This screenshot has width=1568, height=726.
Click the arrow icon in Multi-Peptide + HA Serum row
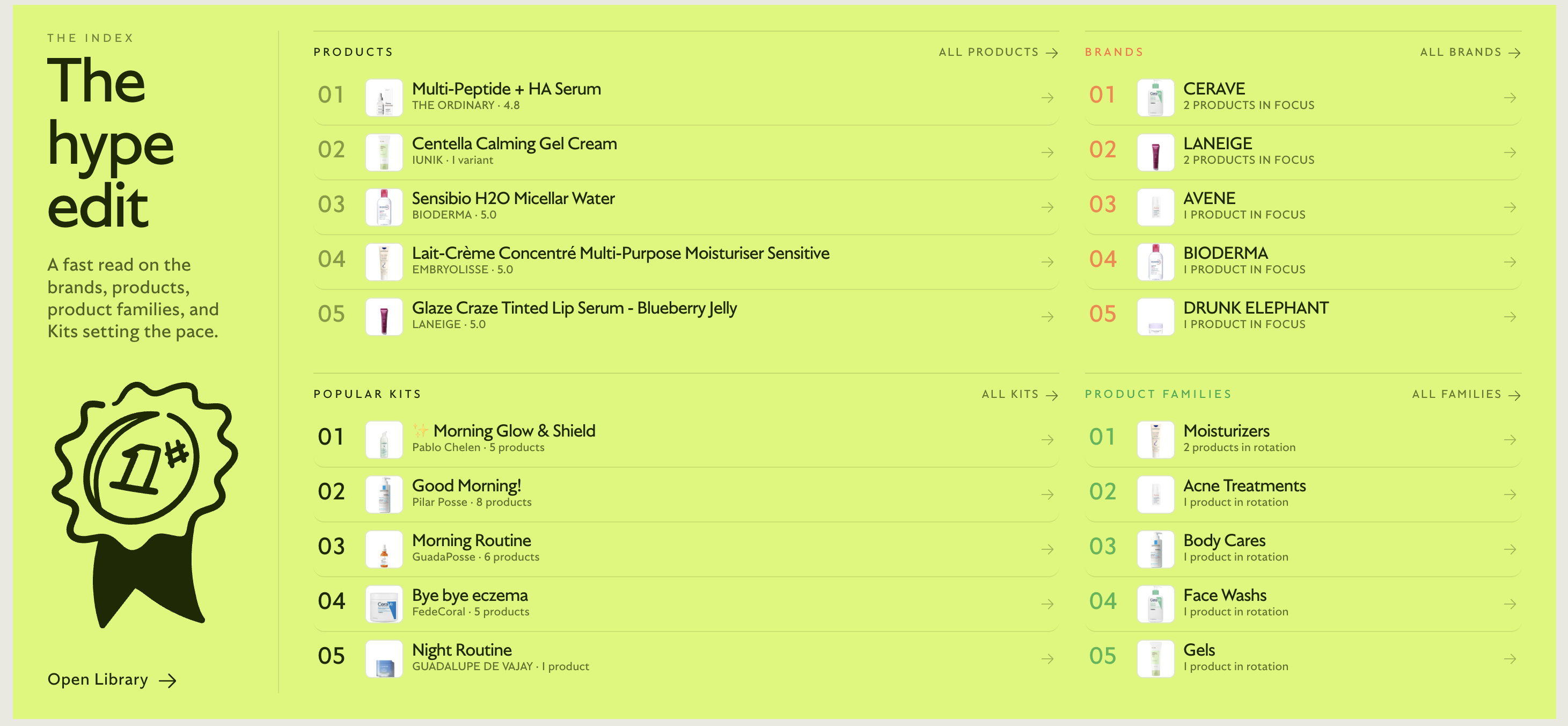(x=1047, y=97)
